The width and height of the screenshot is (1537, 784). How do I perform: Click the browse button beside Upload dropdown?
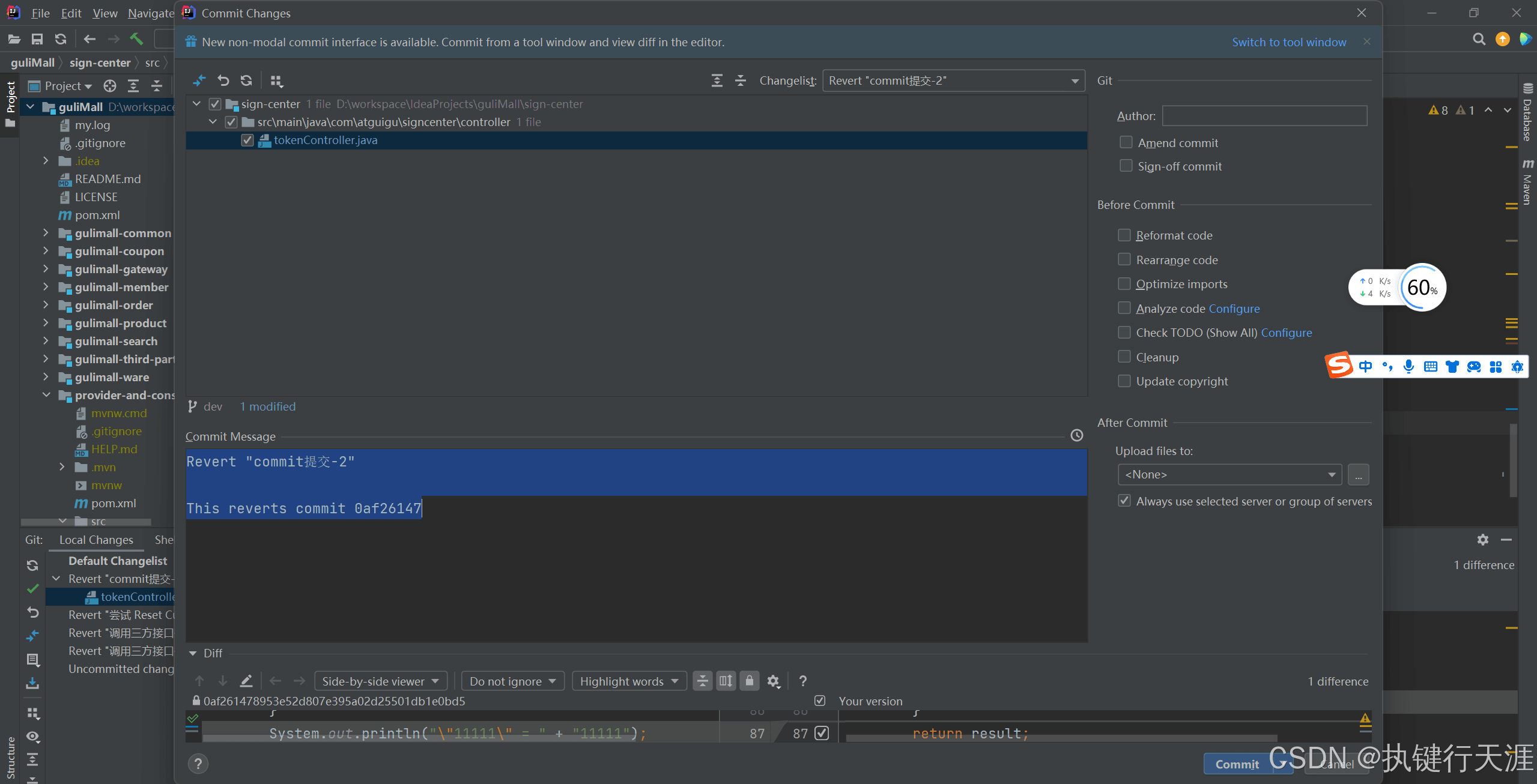[1358, 474]
